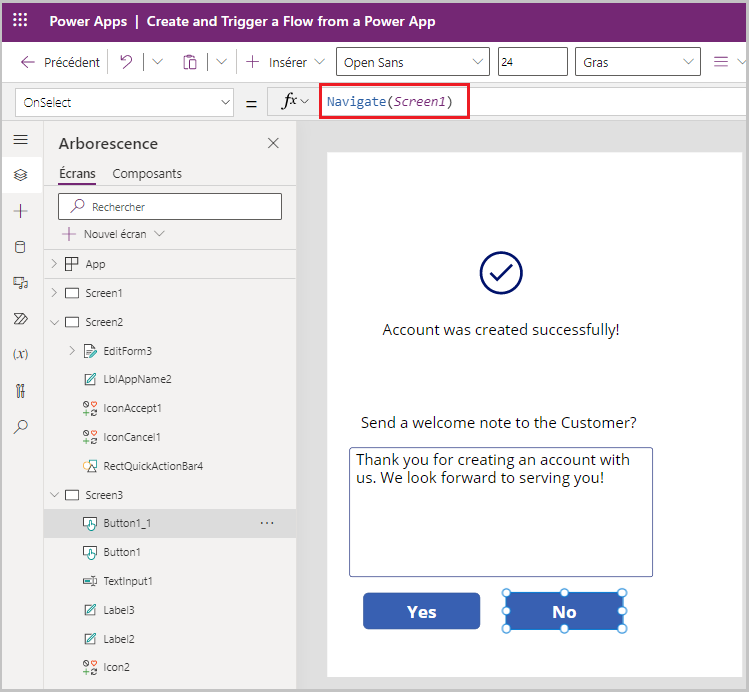This screenshot has height=692, width=749.
Task: Close the Arborescence panel
Action: pos(273,143)
